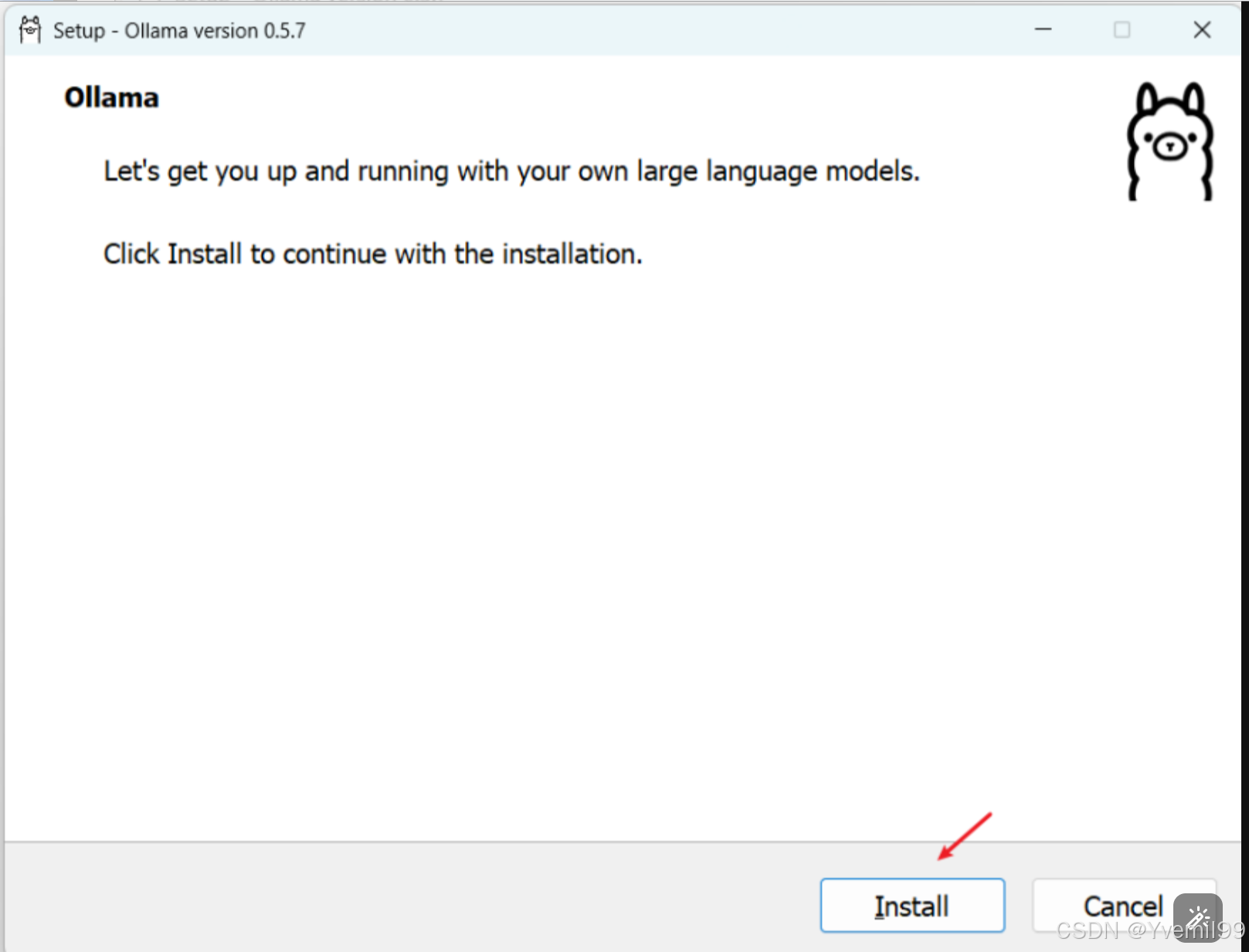
Task: Select the "Let's get you up and running" text
Action: tap(512, 171)
